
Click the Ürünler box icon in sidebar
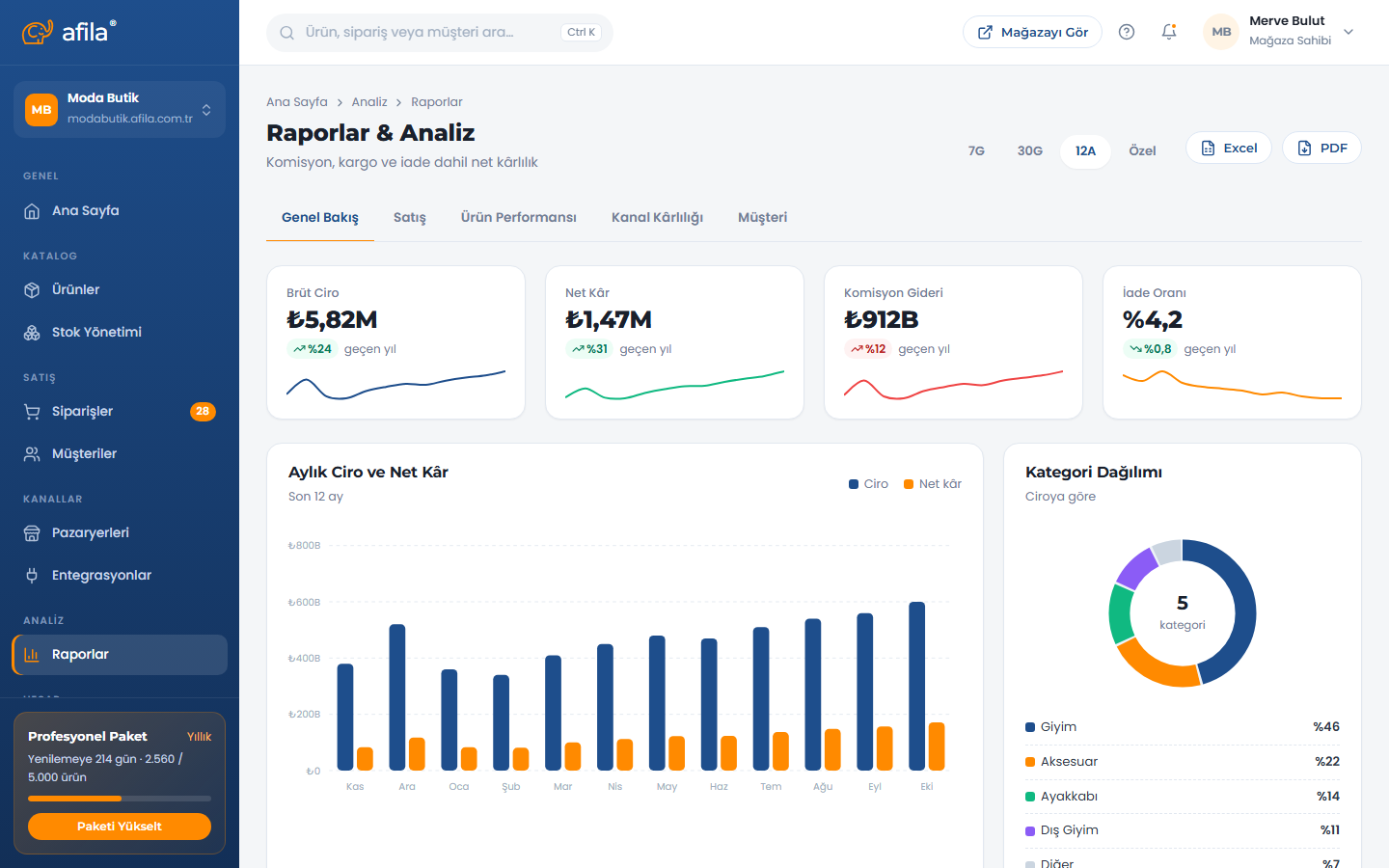point(32,290)
